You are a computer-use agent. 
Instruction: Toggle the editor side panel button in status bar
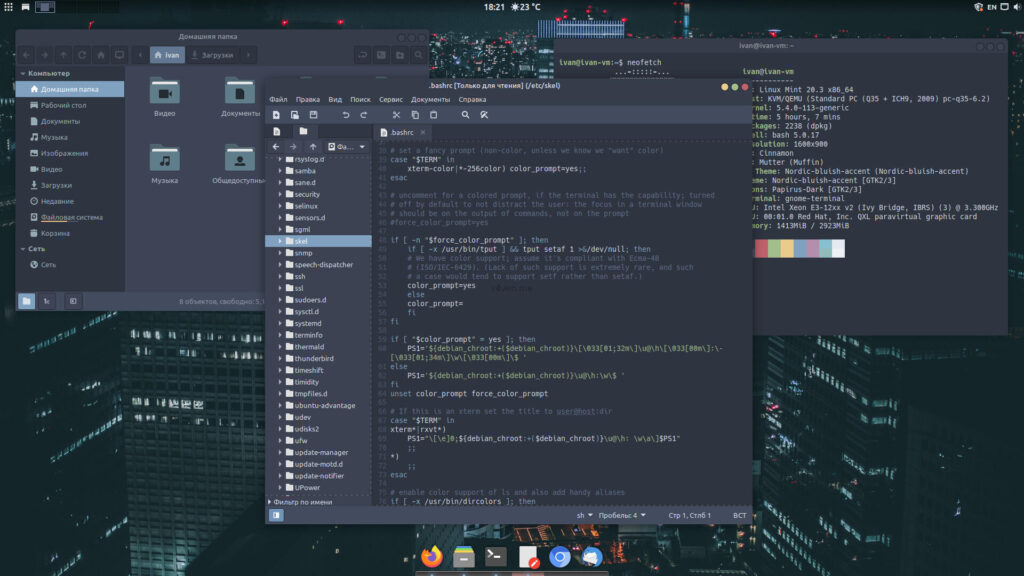click(x=277, y=515)
